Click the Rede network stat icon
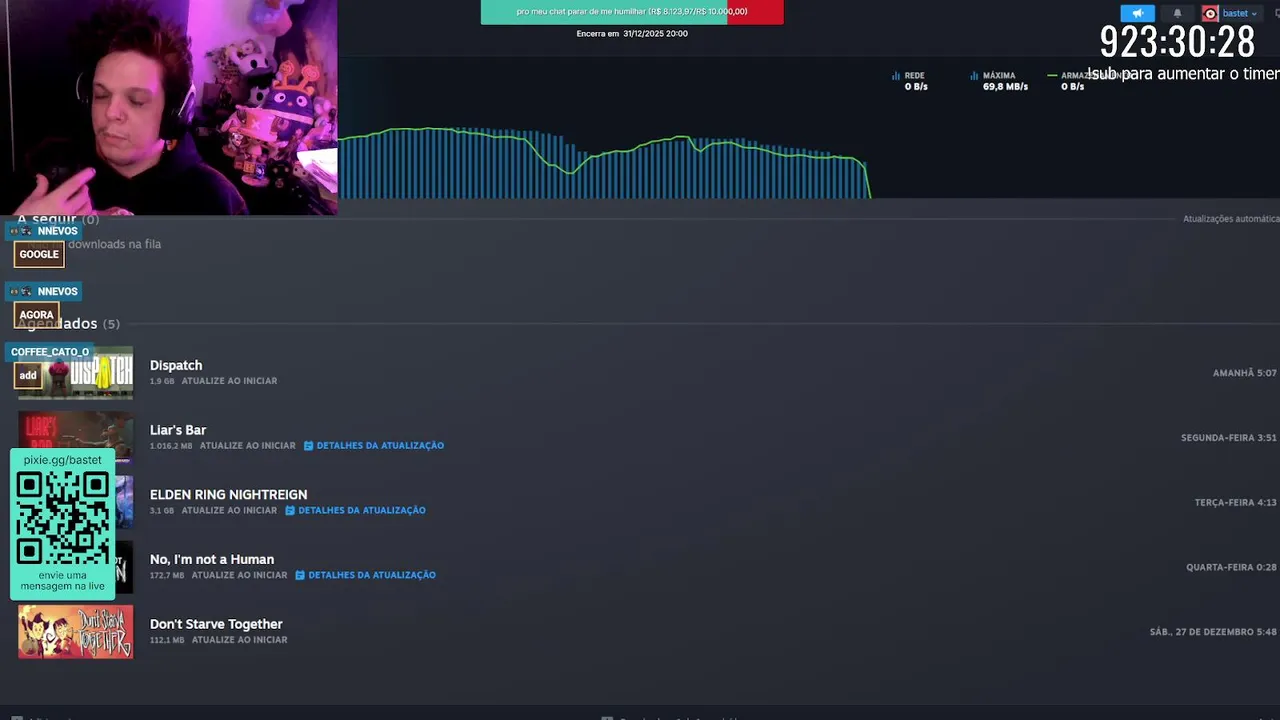The width and height of the screenshot is (1280, 720). [896, 76]
